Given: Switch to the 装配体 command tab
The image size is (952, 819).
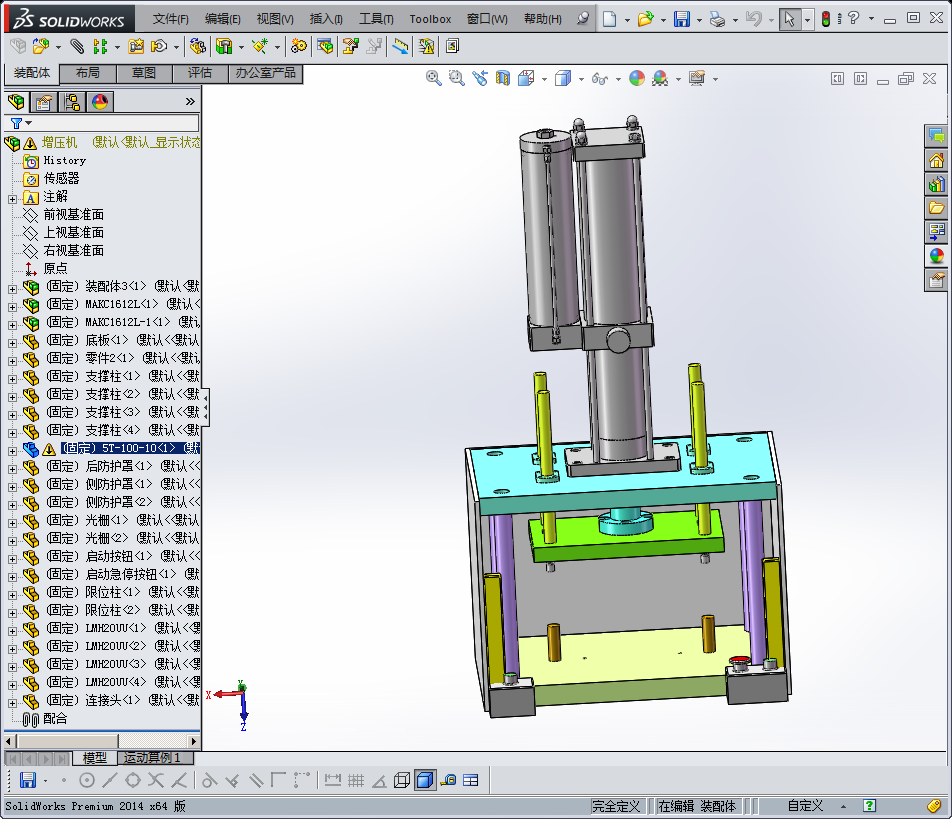Looking at the screenshot, I should [32, 73].
